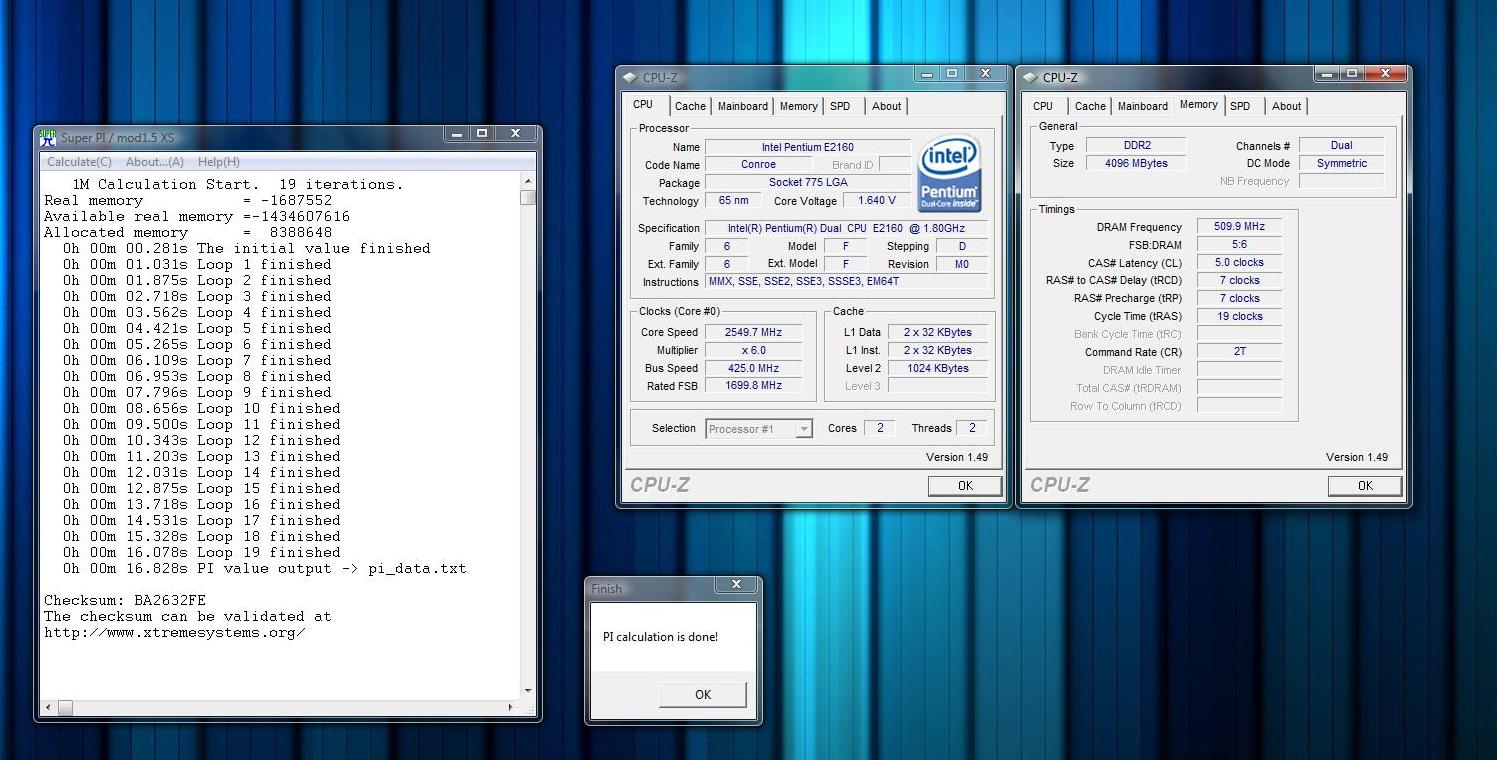Click the DRAM Frequency value 509.9 MHz

coord(1238,227)
